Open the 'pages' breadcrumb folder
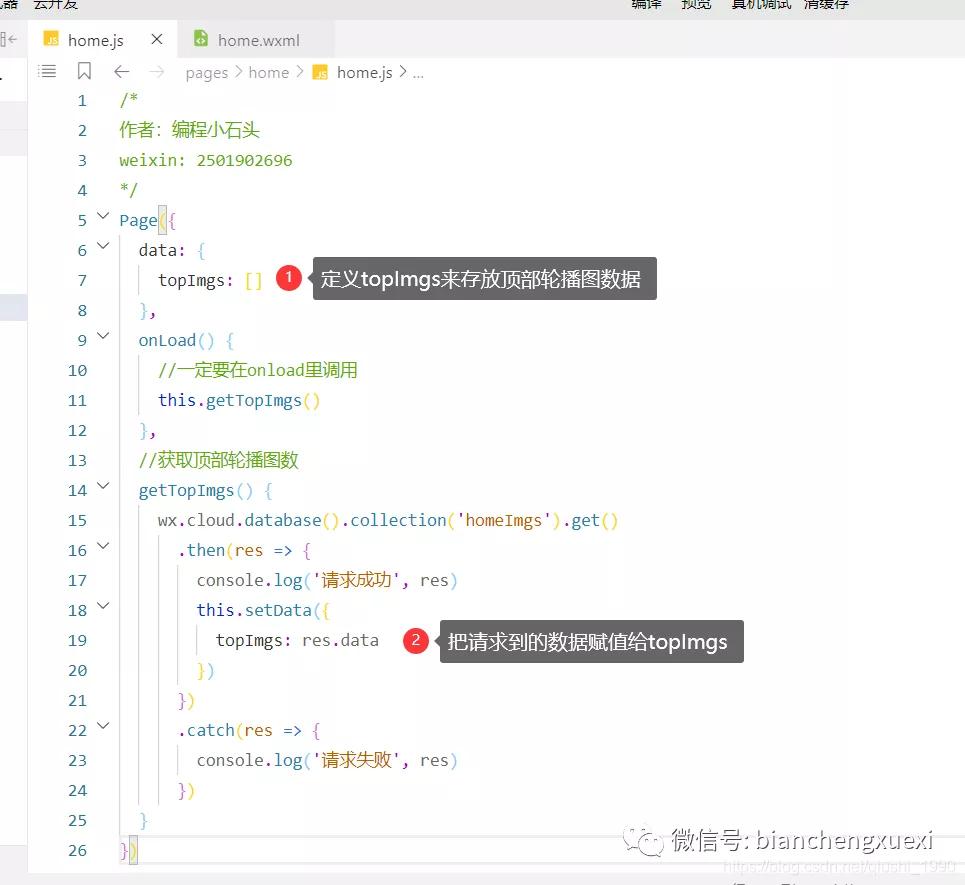The width and height of the screenshot is (965, 885). (x=207, y=72)
